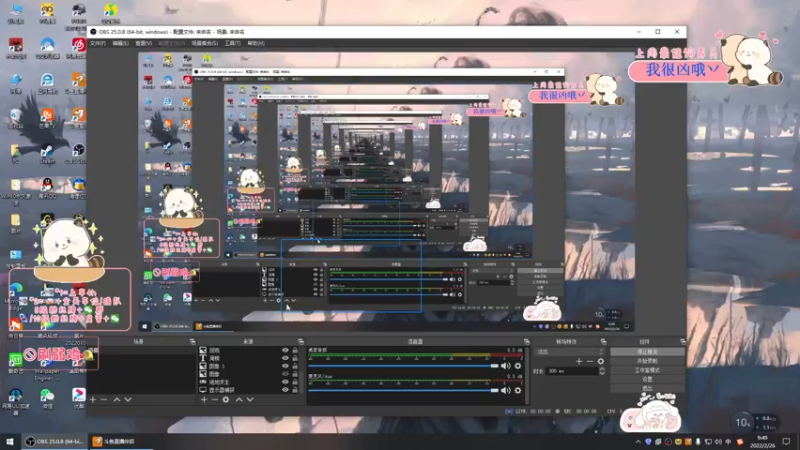This screenshot has width=800, height=450.
Task: Open 麦克风/Aux audio settings gear
Action: click(x=518, y=390)
